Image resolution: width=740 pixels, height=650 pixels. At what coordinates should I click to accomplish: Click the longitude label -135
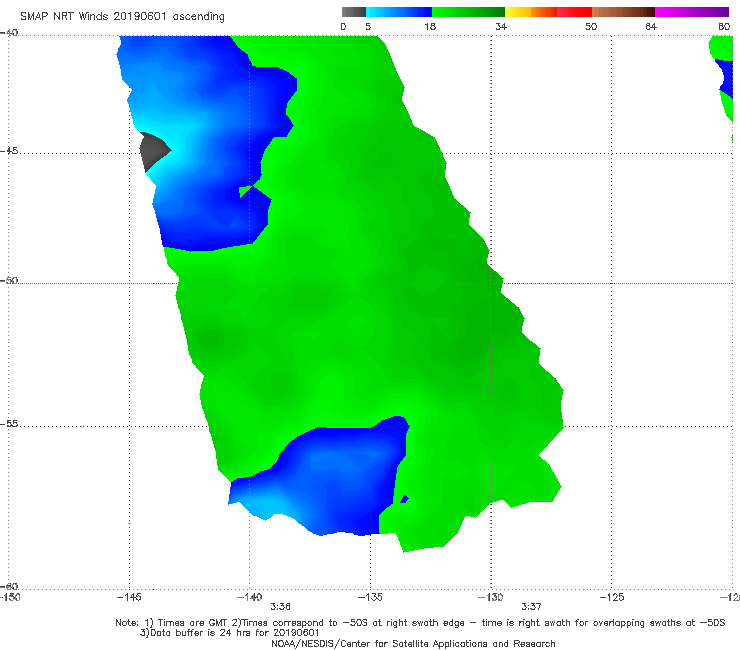click(370, 597)
